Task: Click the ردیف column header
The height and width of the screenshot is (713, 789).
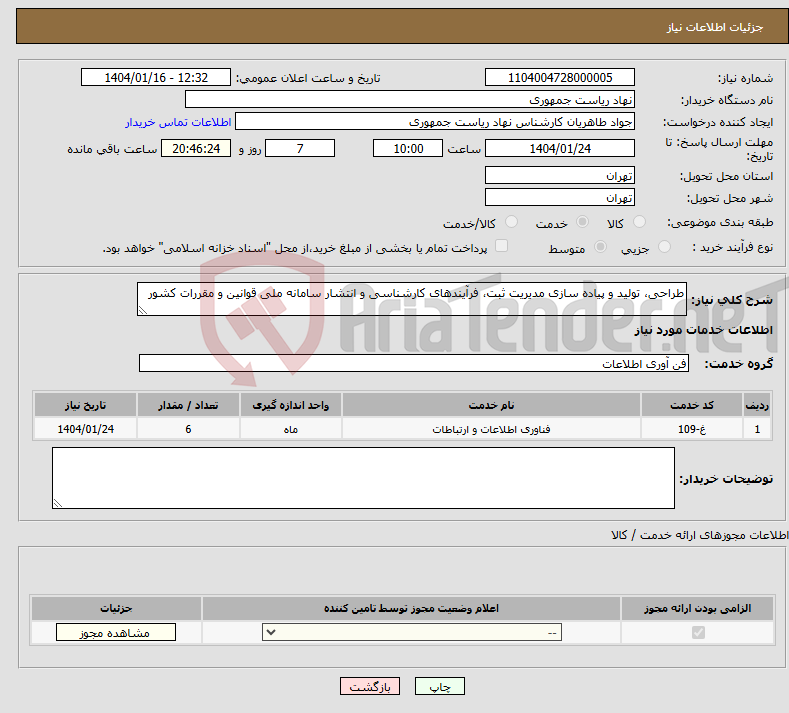Action: (757, 405)
